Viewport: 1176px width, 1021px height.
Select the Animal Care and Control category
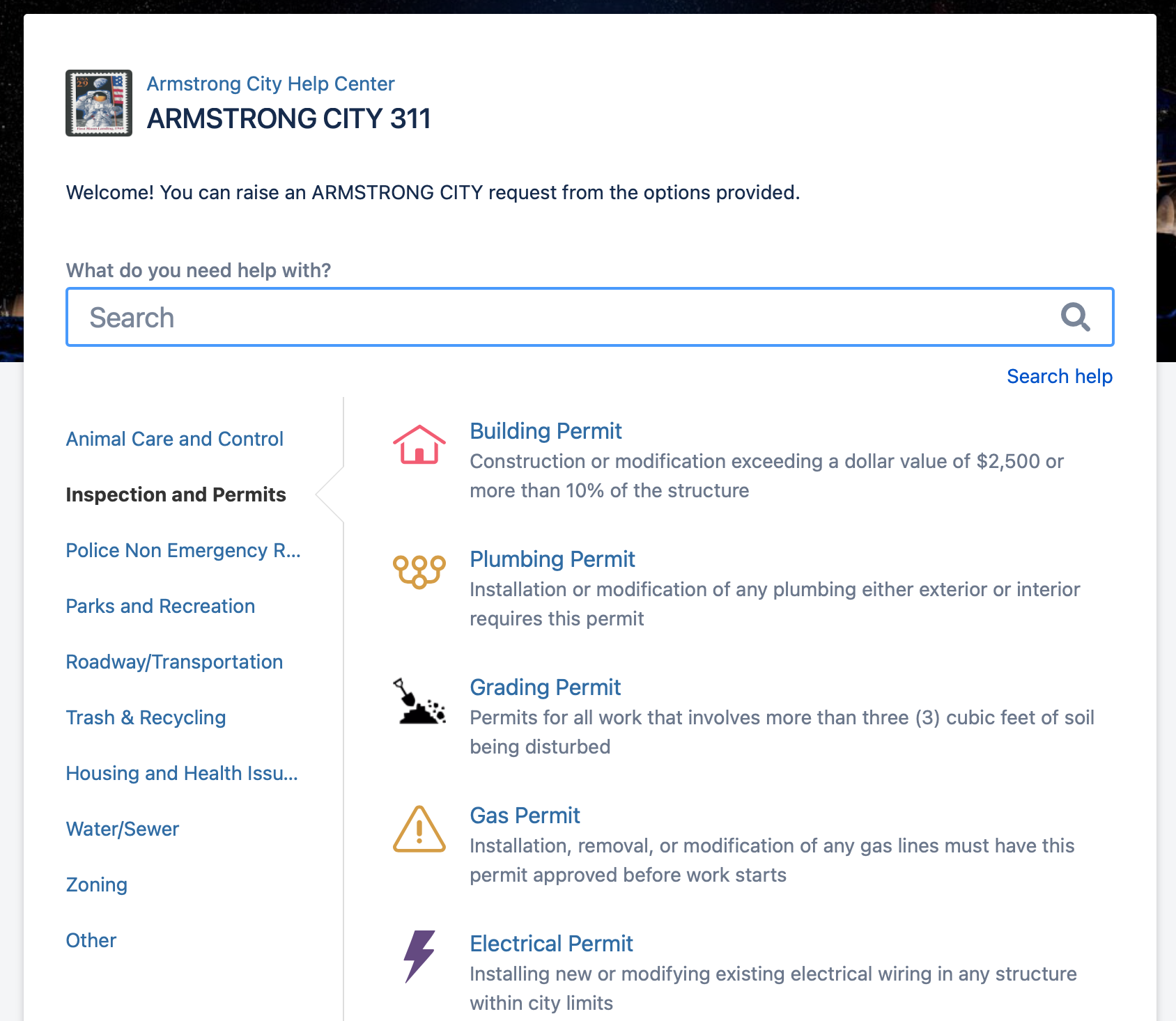(174, 439)
